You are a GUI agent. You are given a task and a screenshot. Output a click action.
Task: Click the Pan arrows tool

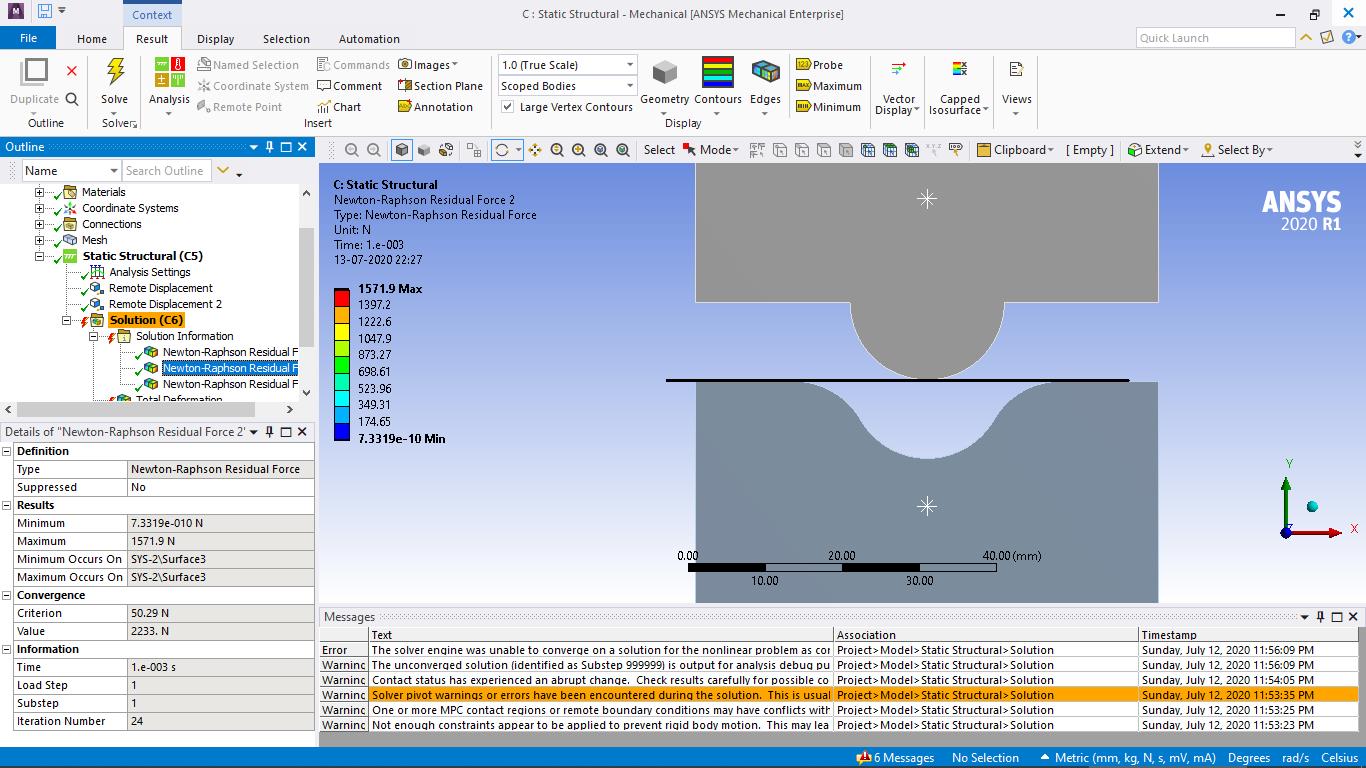click(x=535, y=150)
